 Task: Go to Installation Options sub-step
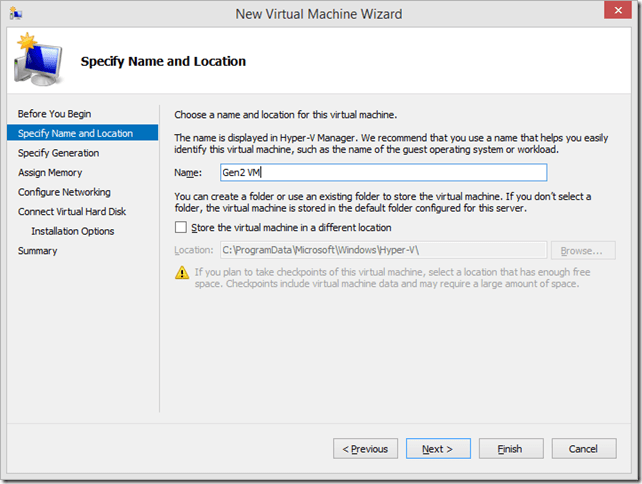click(72, 231)
